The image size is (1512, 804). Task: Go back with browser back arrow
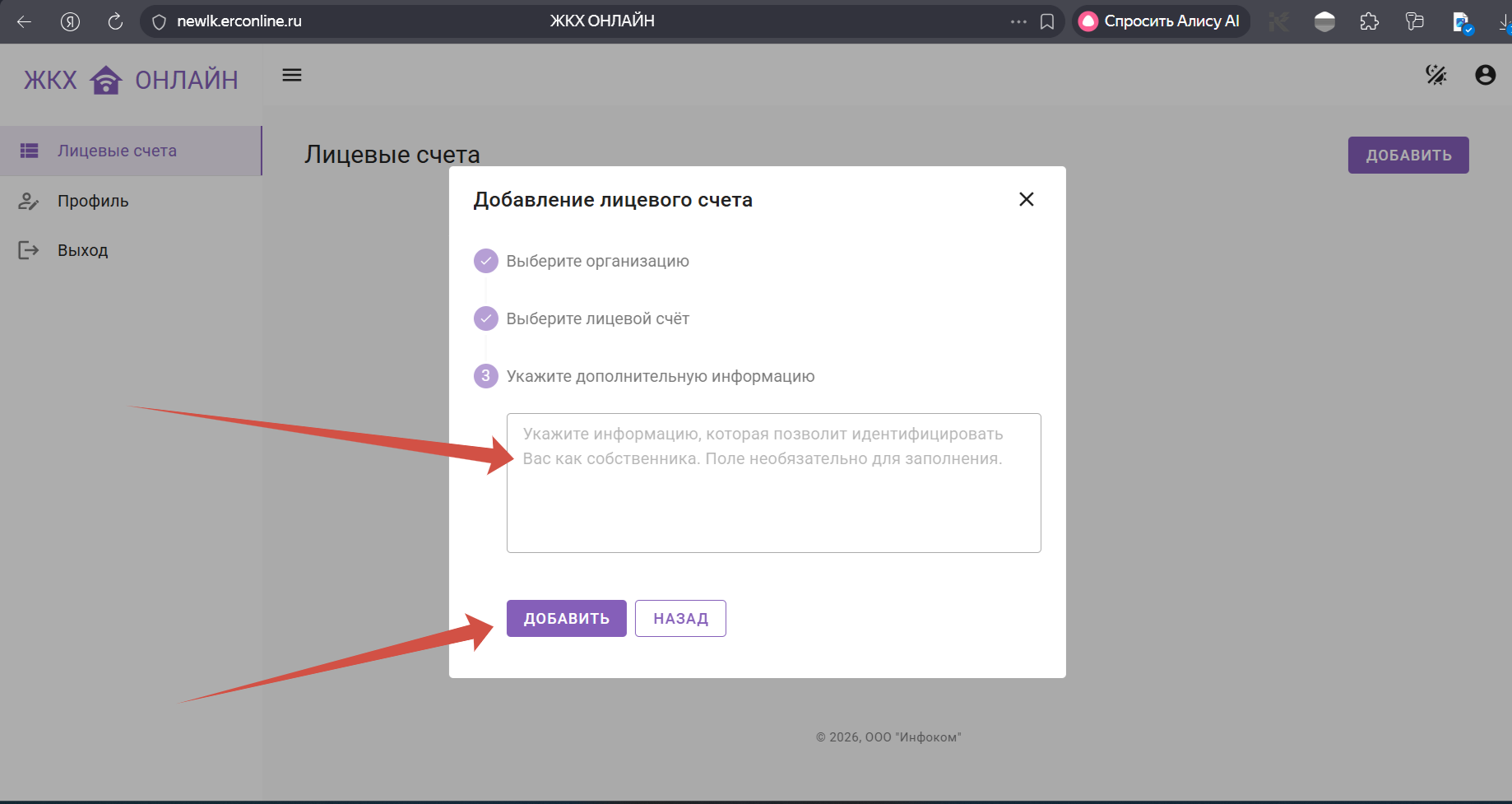pyautogui.click(x=25, y=21)
